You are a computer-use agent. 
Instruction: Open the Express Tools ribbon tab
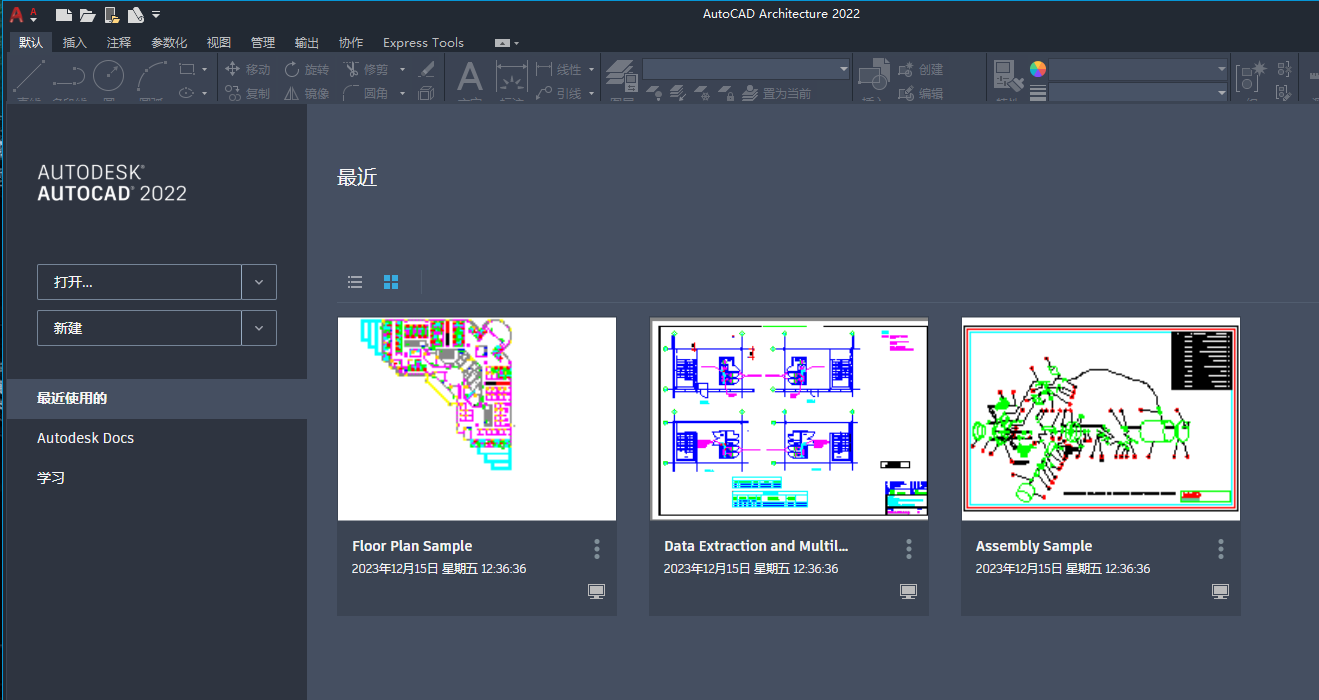click(x=423, y=42)
